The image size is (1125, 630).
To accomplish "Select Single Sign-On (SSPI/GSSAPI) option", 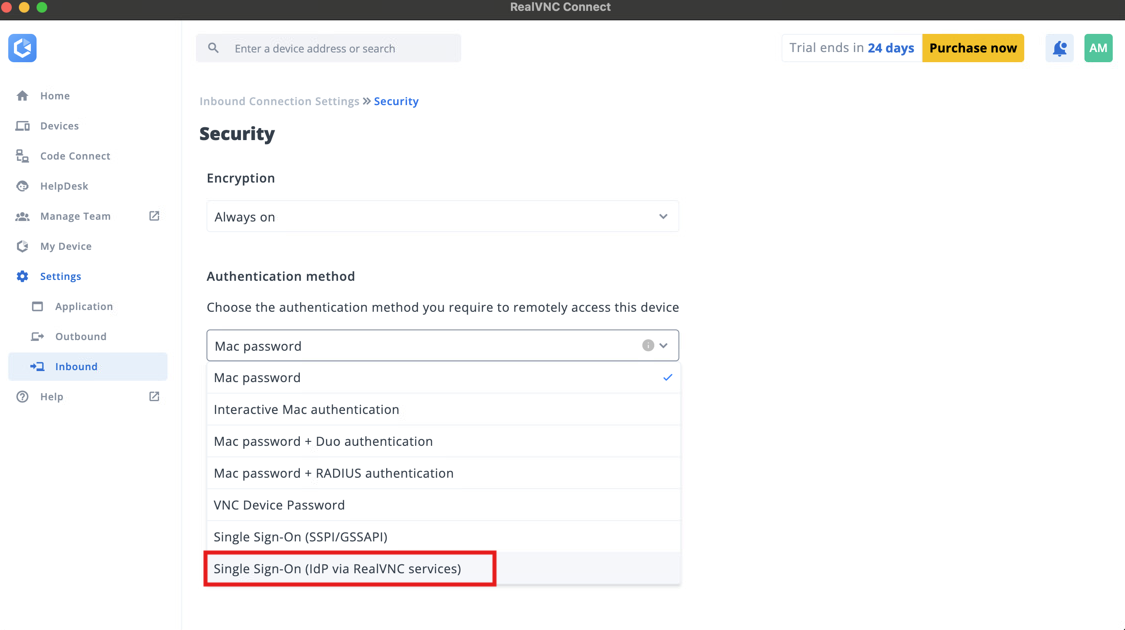I will click(x=443, y=537).
